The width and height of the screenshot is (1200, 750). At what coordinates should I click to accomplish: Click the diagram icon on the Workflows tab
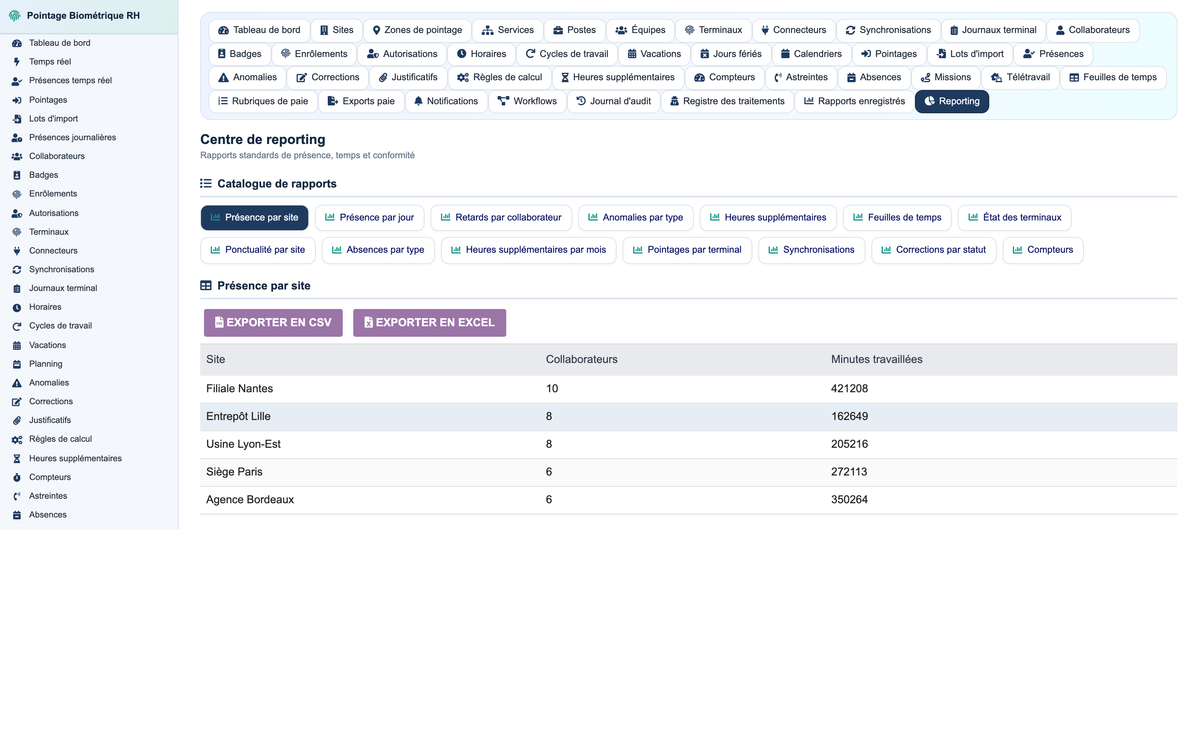tap(503, 101)
